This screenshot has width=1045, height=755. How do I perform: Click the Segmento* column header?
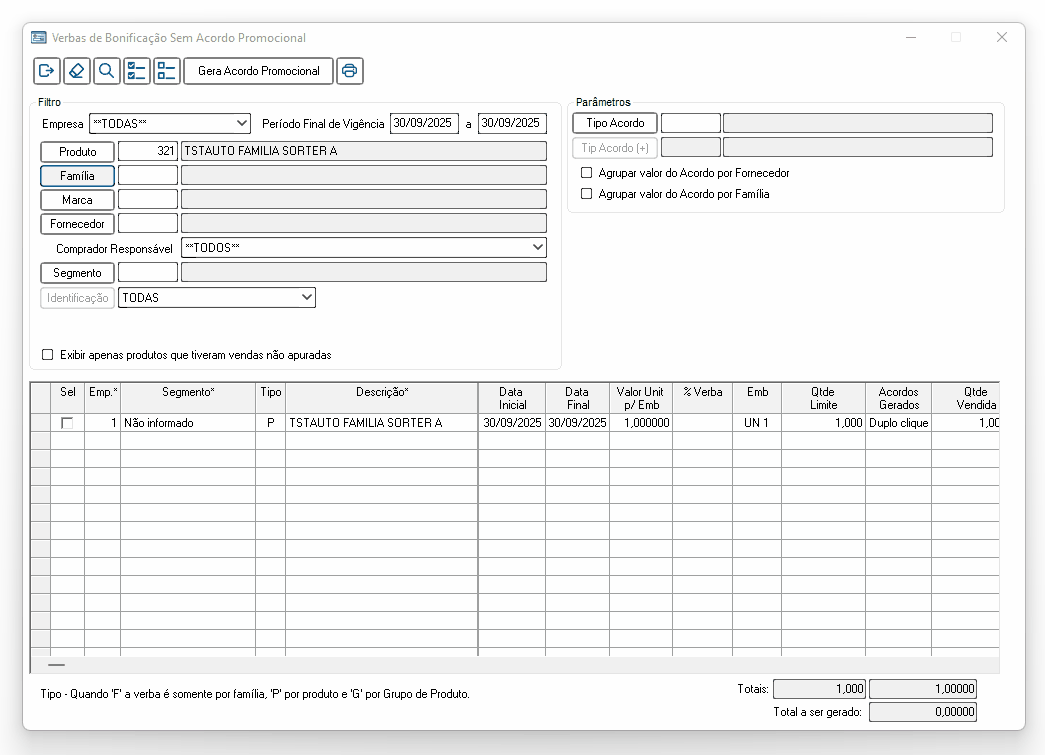point(188,398)
